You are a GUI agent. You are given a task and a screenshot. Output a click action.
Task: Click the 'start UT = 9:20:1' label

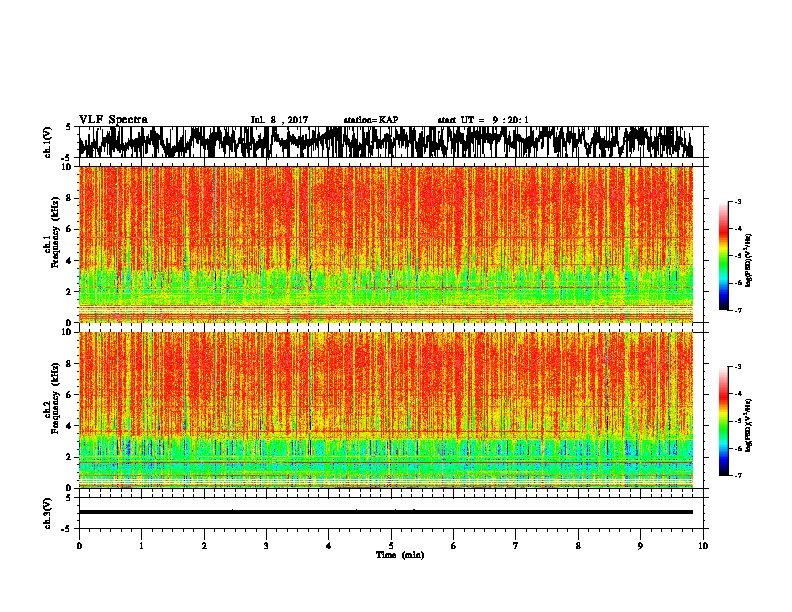click(483, 120)
